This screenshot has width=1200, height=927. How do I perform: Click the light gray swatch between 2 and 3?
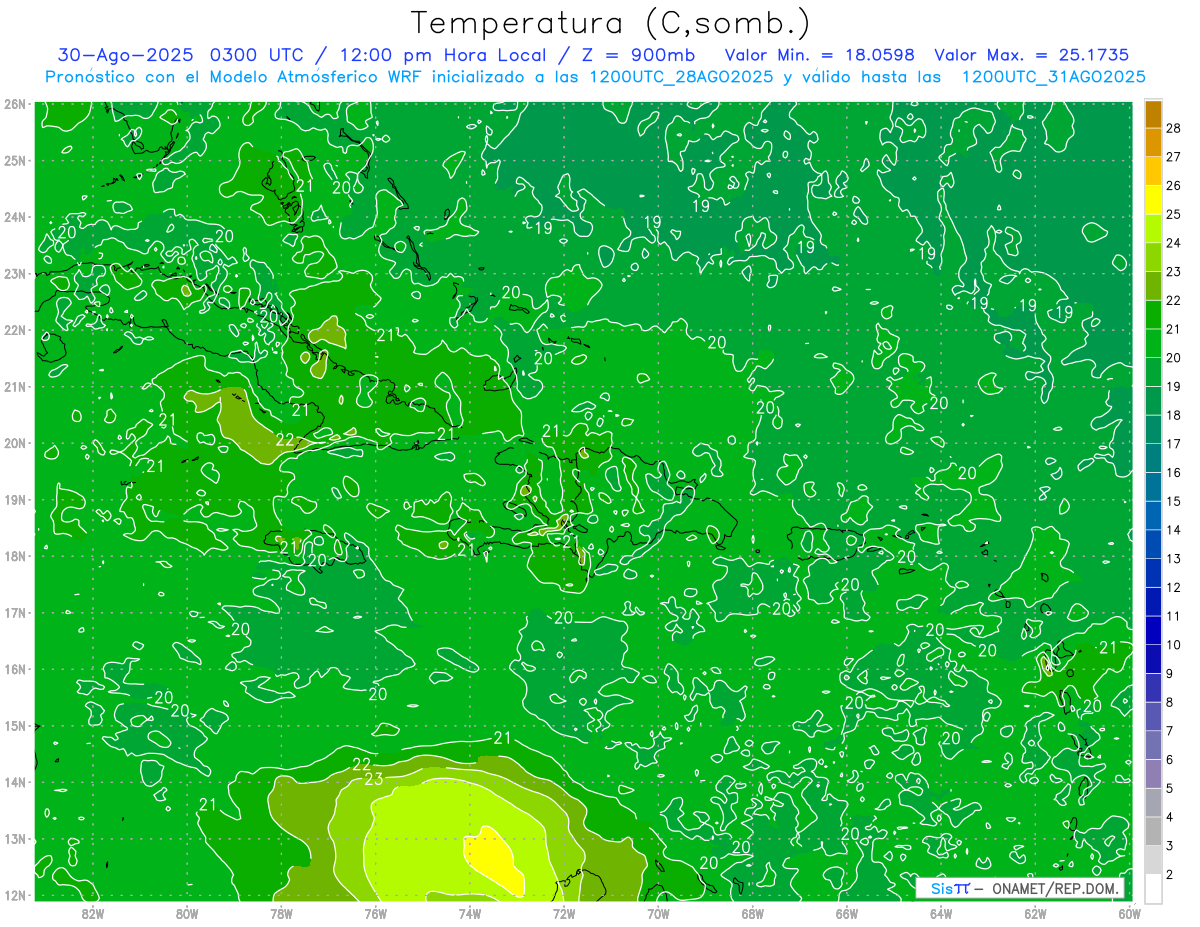coord(1153,860)
